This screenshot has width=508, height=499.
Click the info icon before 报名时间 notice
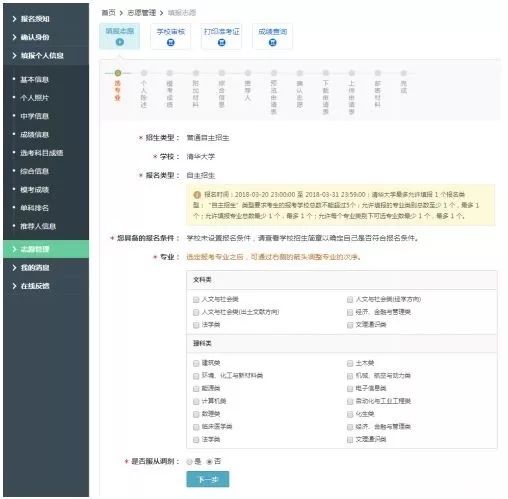(x=197, y=195)
